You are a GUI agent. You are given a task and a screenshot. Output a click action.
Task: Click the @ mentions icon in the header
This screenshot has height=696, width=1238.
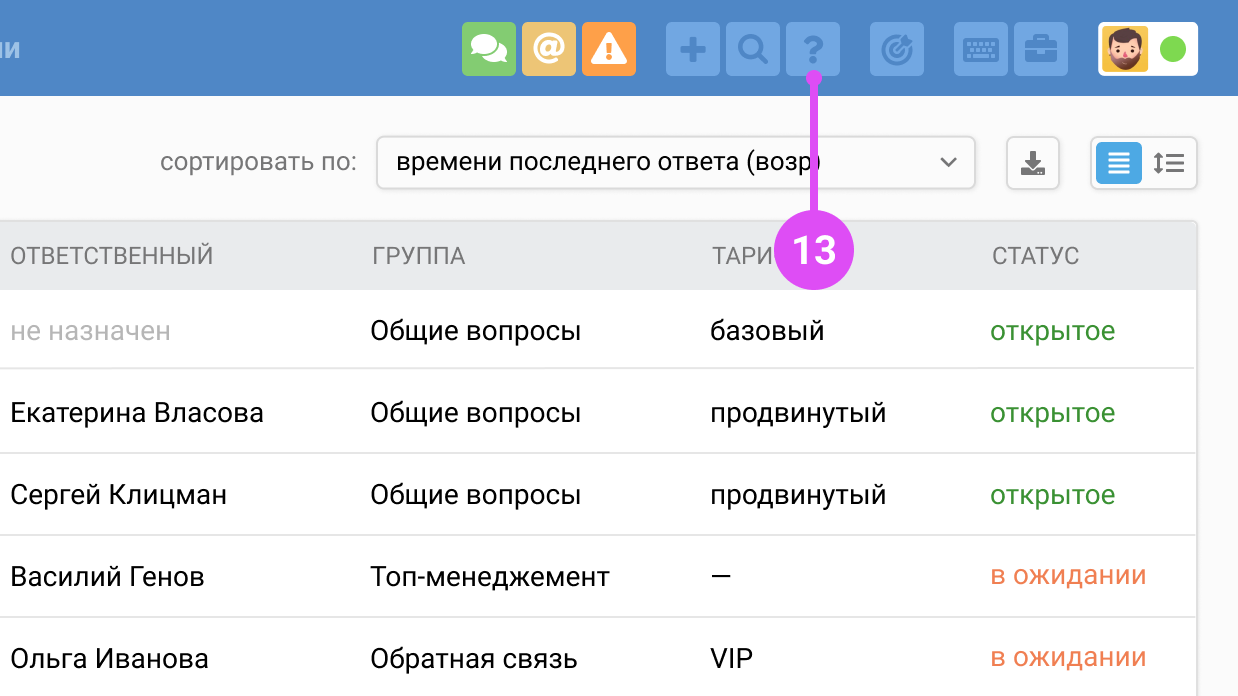[x=549, y=48]
